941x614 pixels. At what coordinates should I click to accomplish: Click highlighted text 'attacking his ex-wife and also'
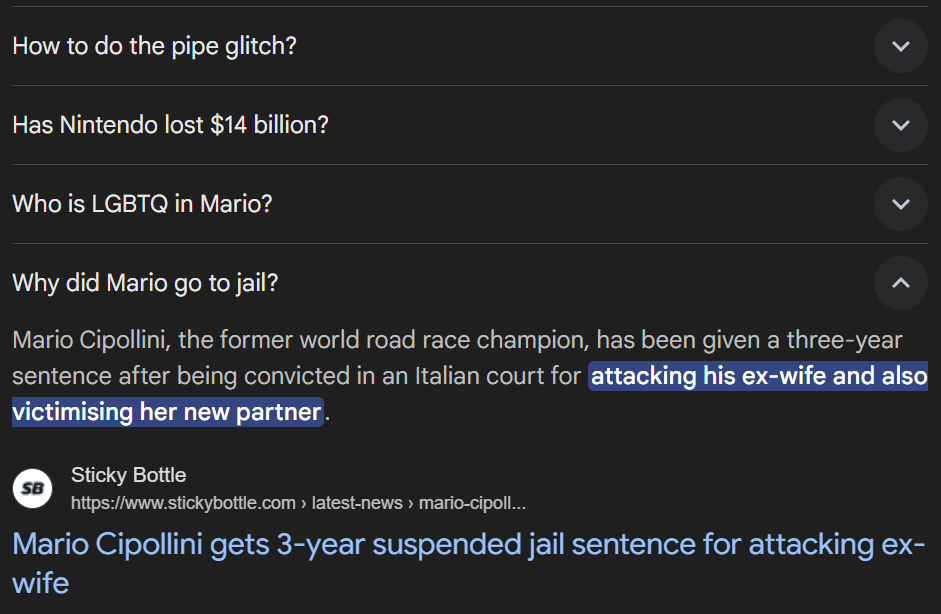pyautogui.click(x=759, y=376)
